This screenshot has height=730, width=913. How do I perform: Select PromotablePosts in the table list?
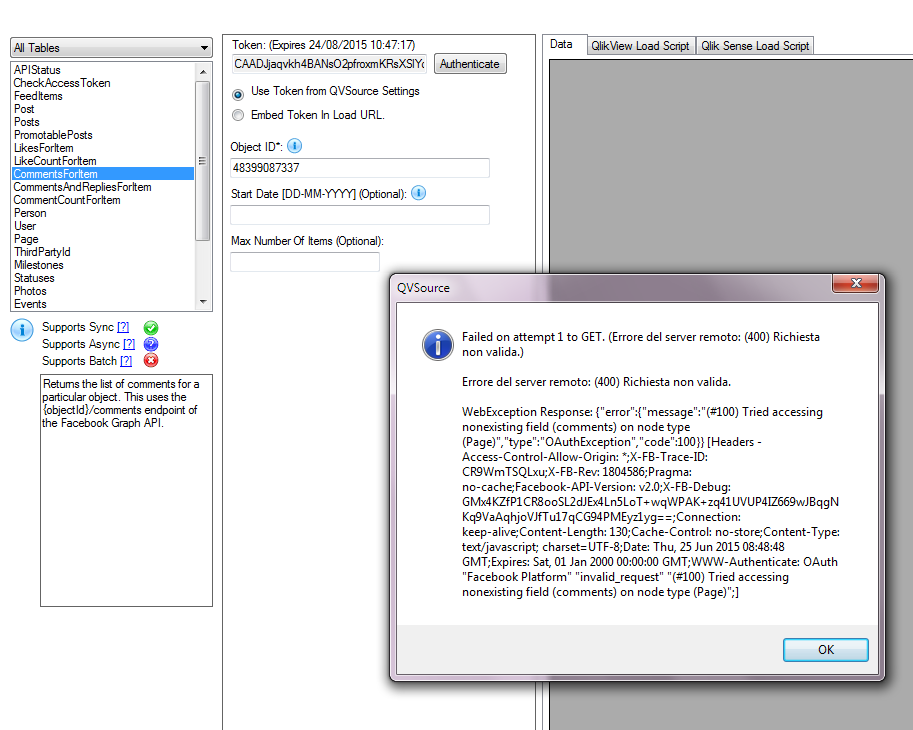[103, 135]
